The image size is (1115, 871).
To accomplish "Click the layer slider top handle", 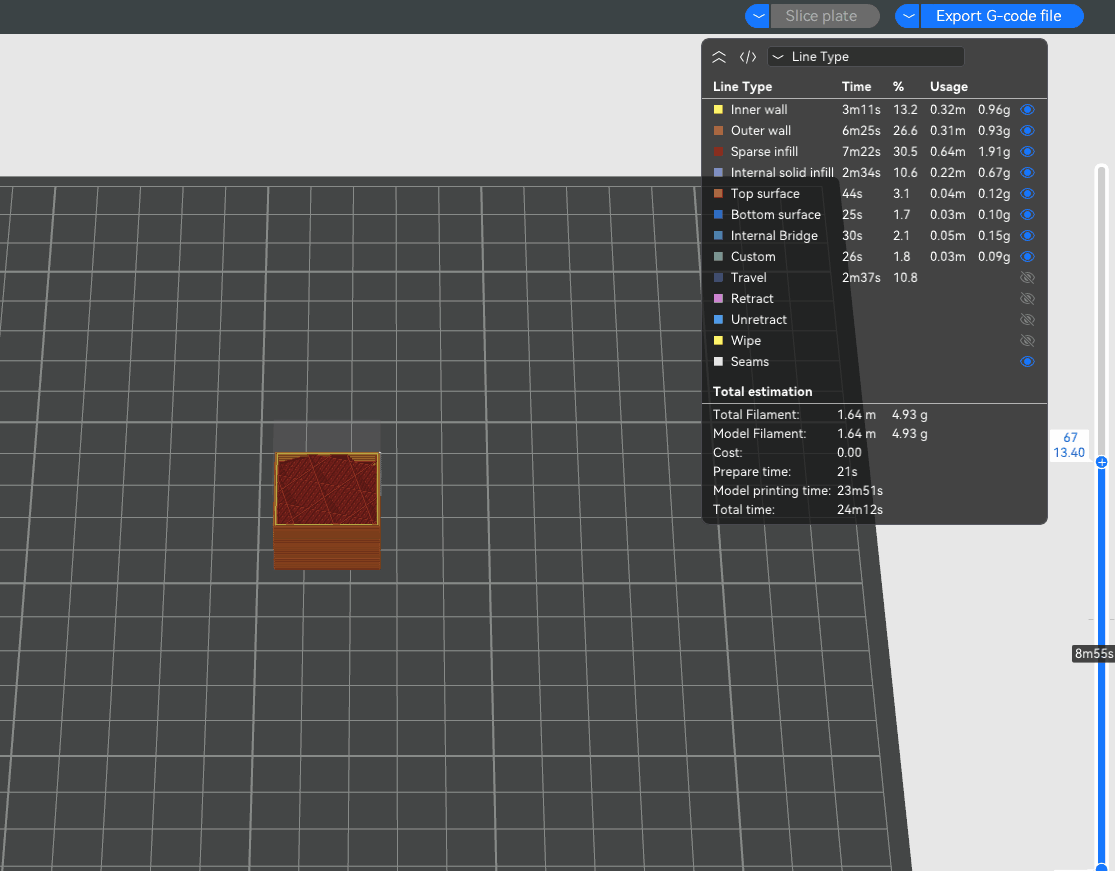I will pyautogui.click(x=1101, y=462).
